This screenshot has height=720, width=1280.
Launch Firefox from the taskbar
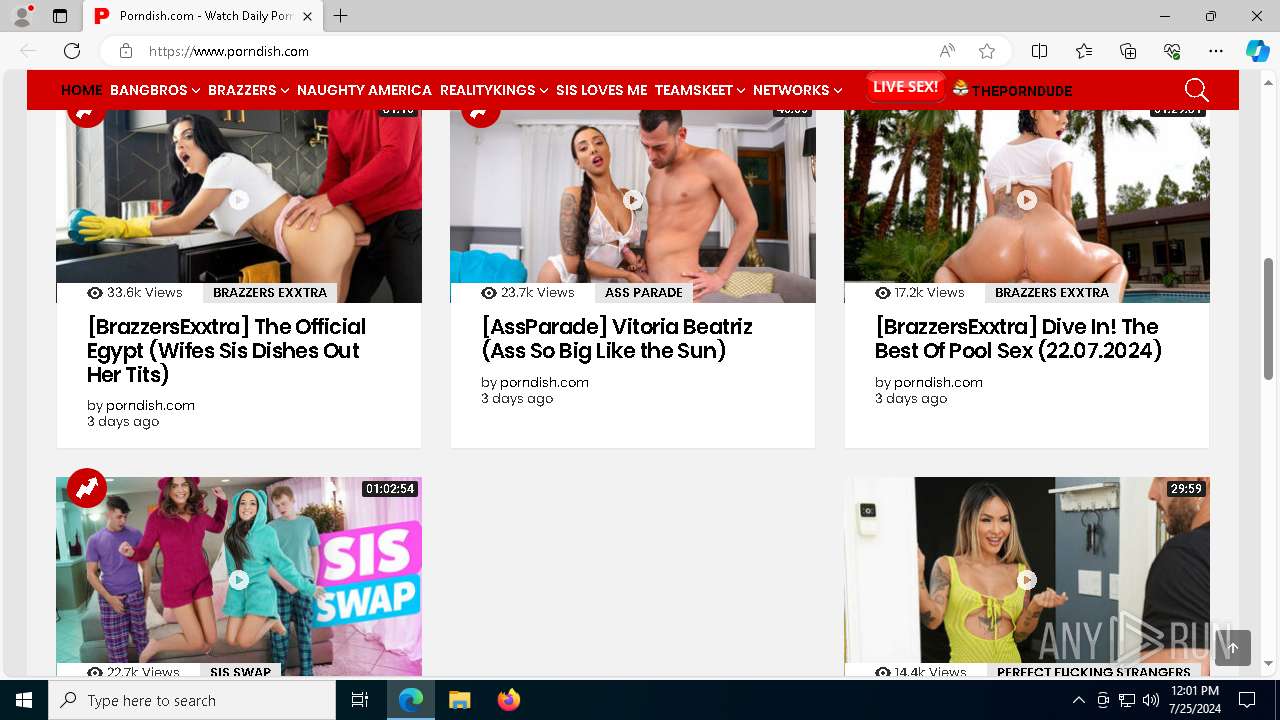[x=508, y=700]
